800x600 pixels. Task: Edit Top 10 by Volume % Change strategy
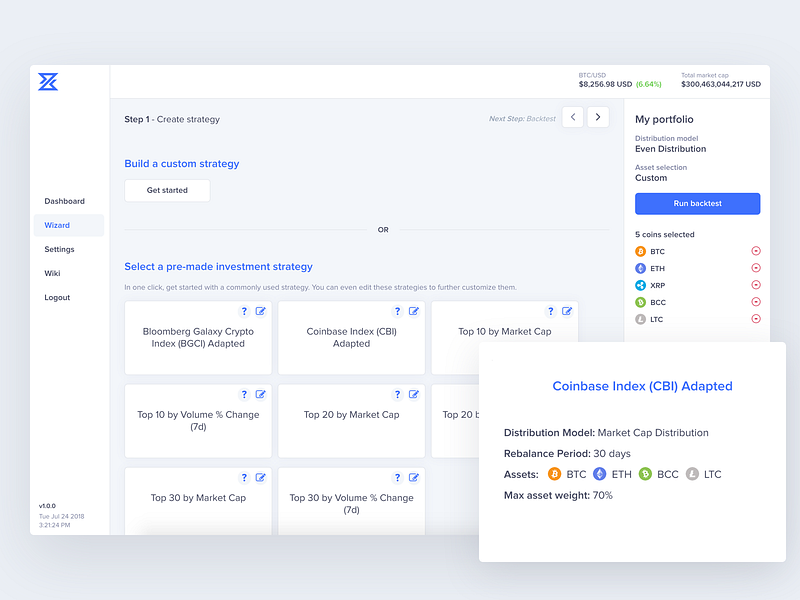click(260, 394)
